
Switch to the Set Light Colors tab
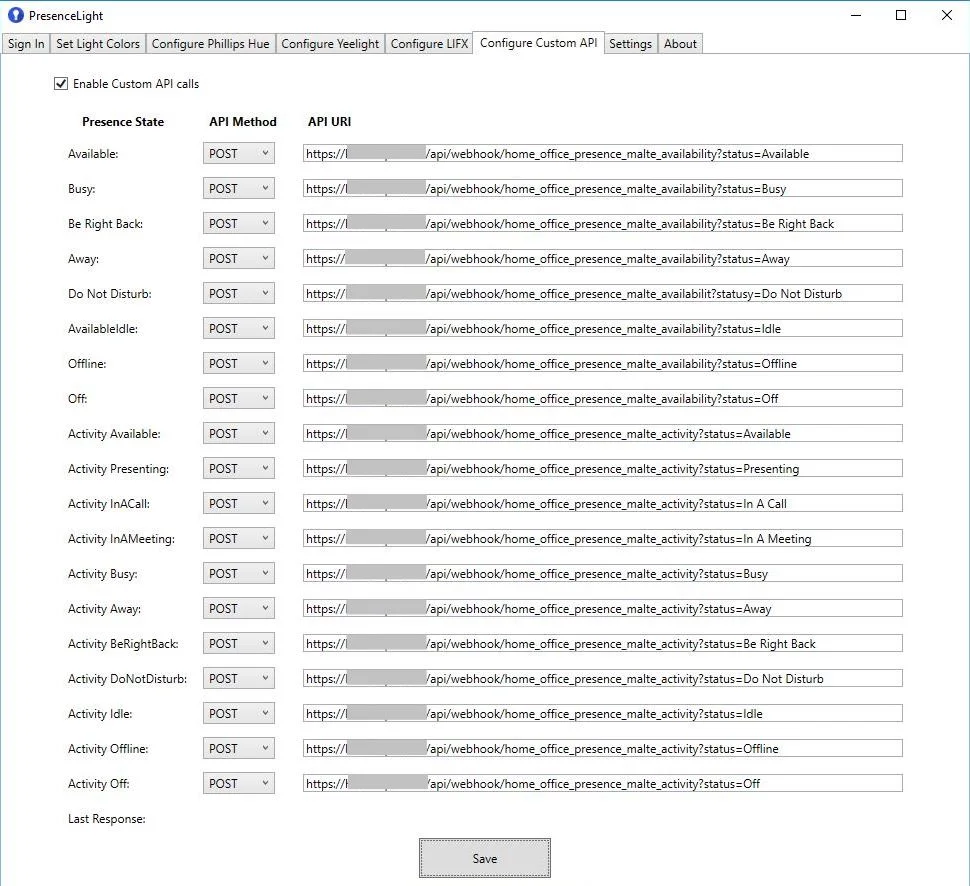tap(98, 44)
